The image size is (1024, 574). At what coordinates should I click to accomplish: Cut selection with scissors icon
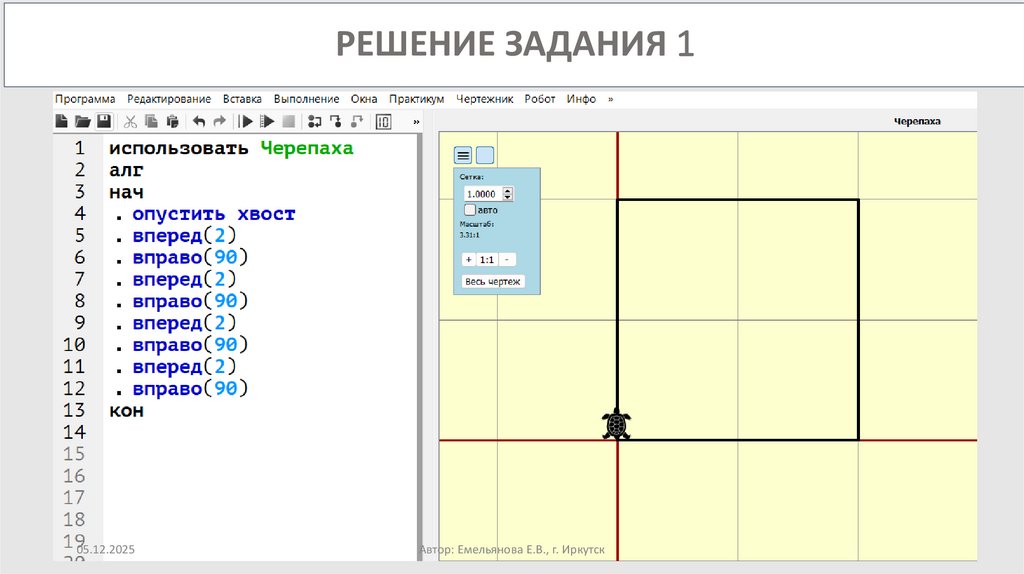click(x=130, y=121)
